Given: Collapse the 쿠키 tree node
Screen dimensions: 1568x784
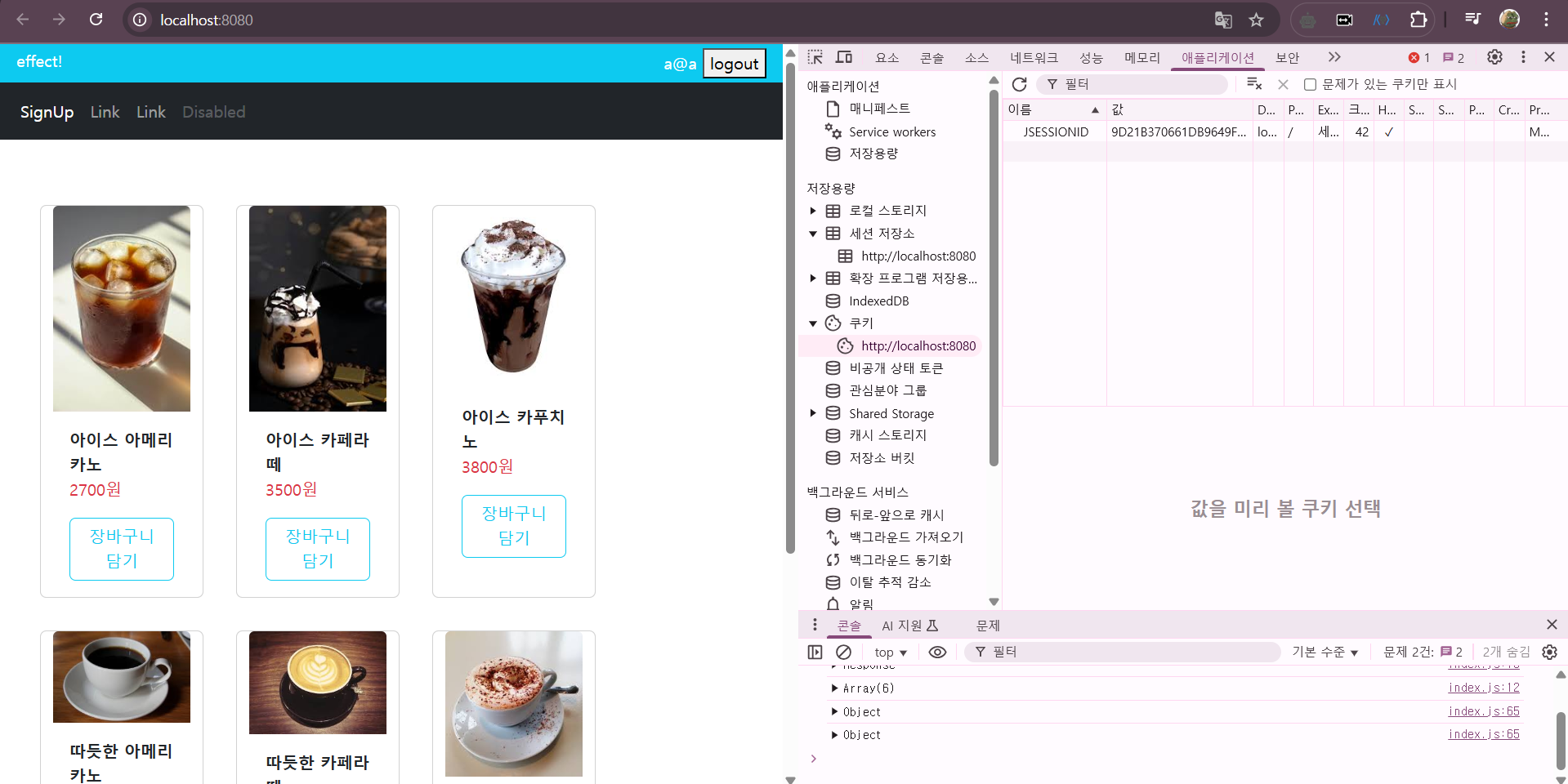Looking at the screenshot, I should click(x=813, y=323).
